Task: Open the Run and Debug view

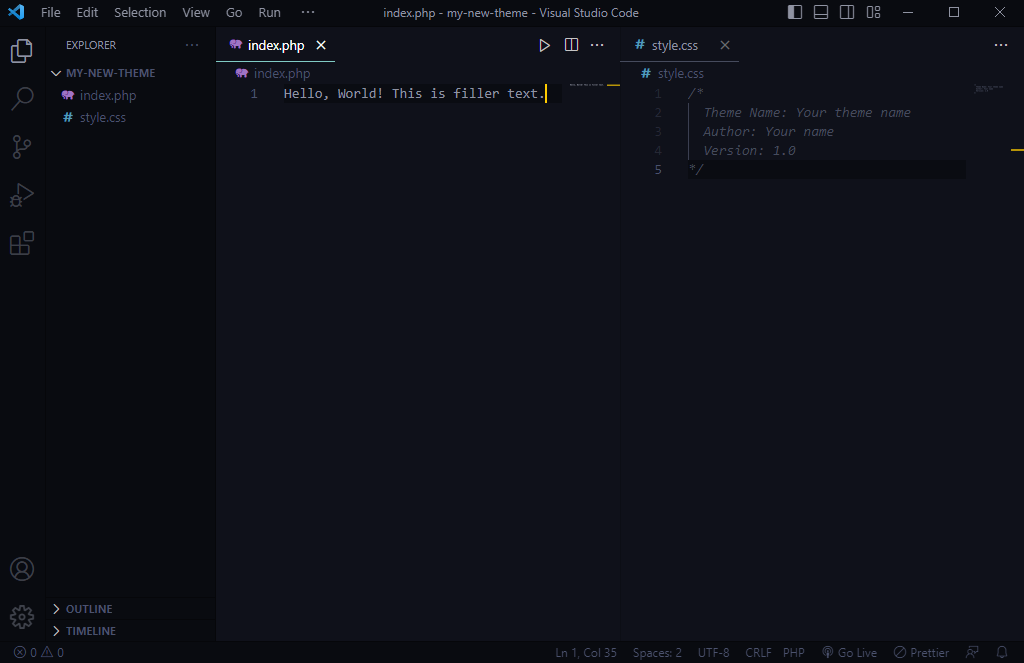Action: [x=22, y=195]
